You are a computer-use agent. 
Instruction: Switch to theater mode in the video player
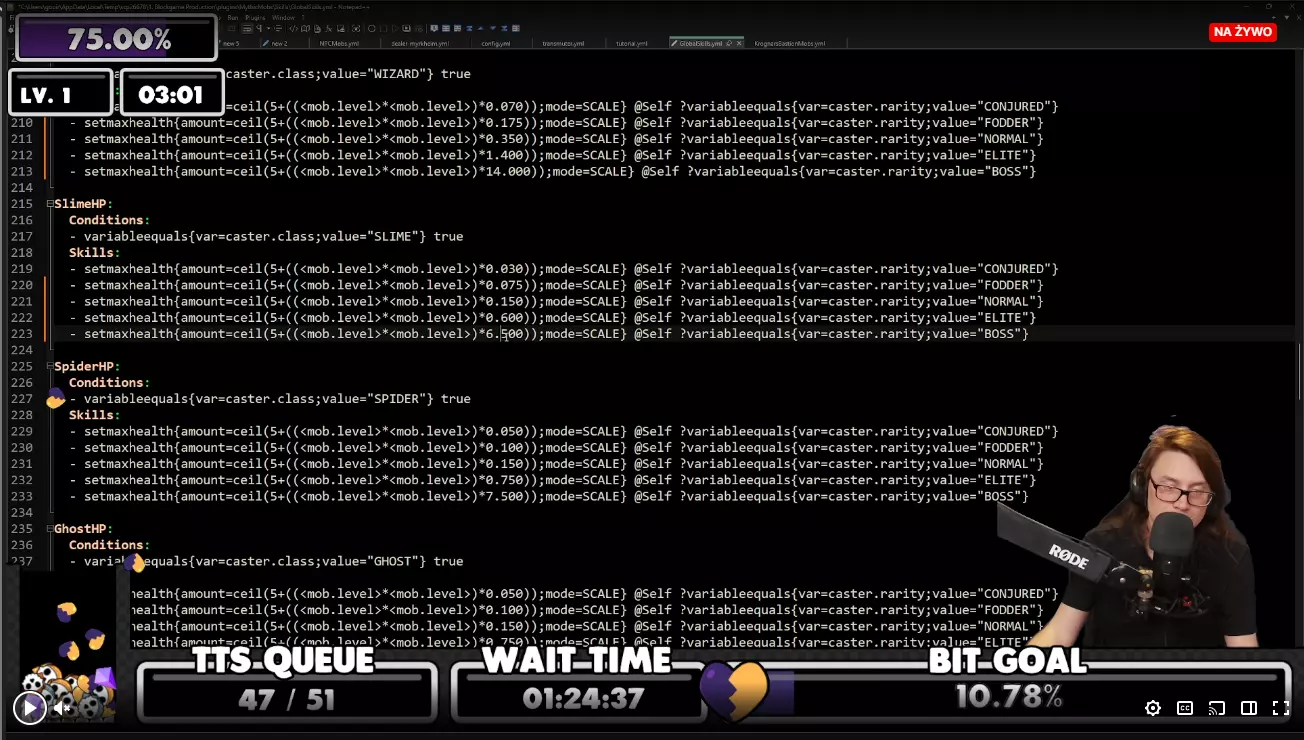pyautogui.click(x=1249, y=708)
